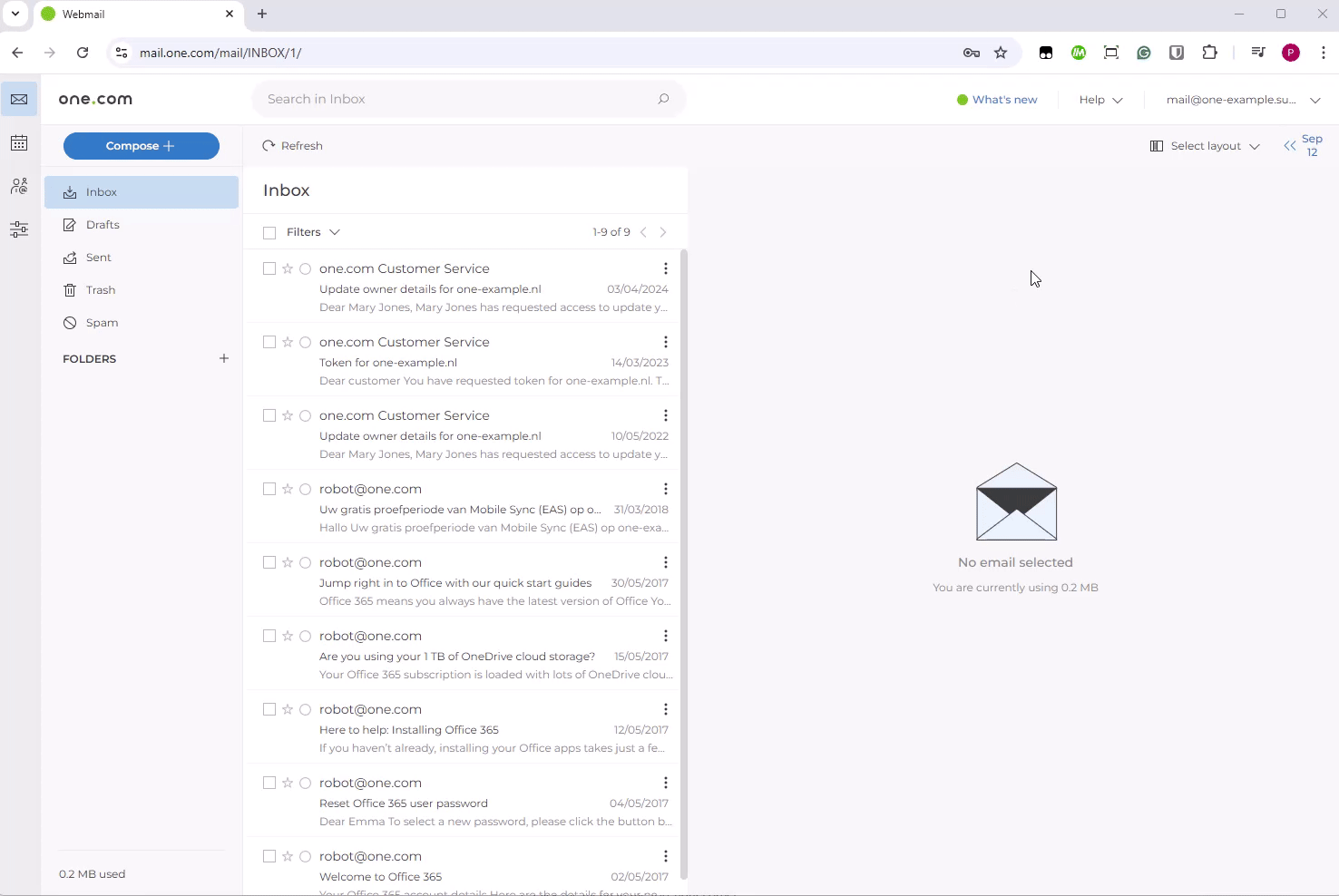Click the search magnifier in Search in Inbox

[x=663, y=99]
